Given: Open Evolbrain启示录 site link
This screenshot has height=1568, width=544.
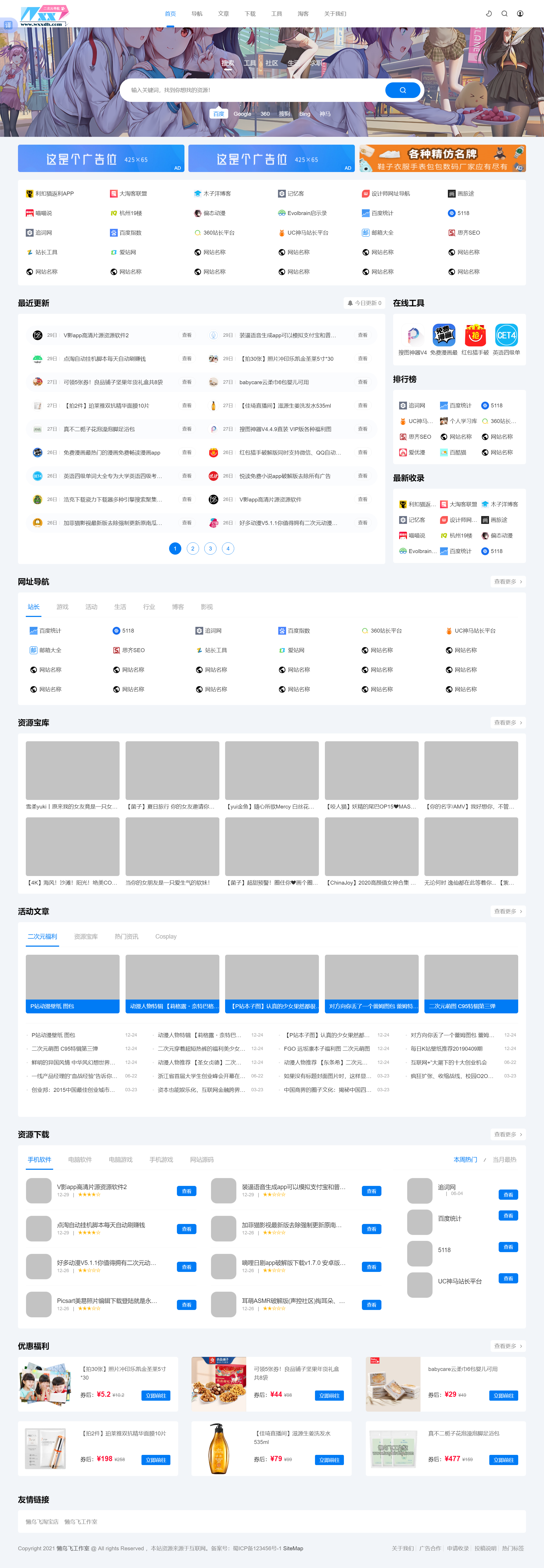Looking at the screenshot, I should point(302,213).
